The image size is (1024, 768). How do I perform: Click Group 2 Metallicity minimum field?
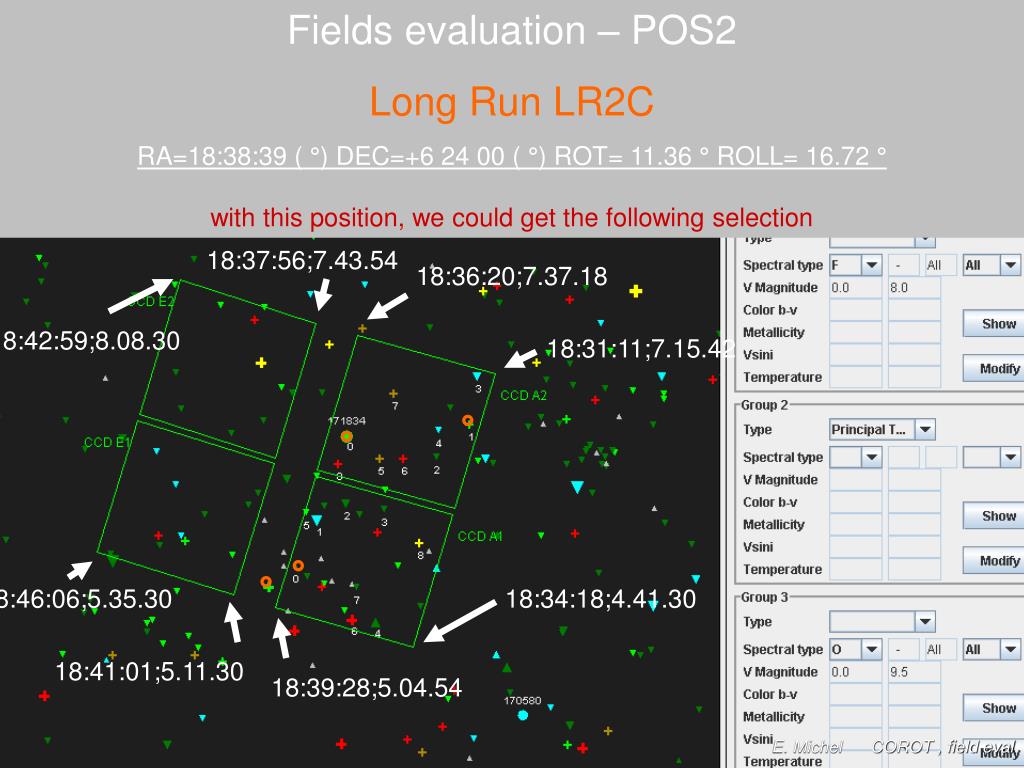pos(856,524)
